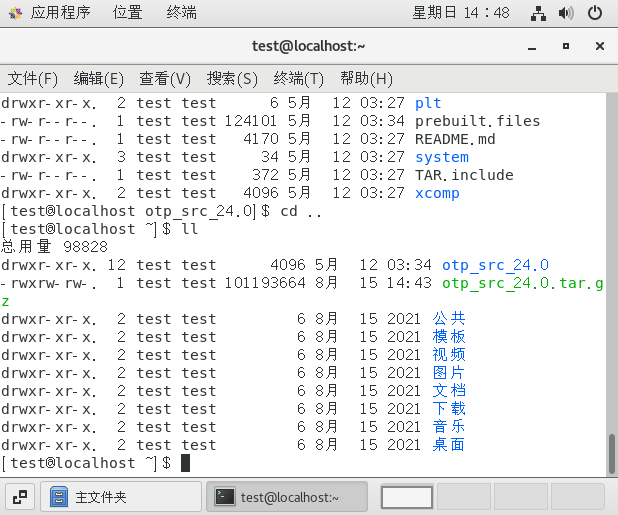Switch to test@localhost:~ taskbar button

287,497
